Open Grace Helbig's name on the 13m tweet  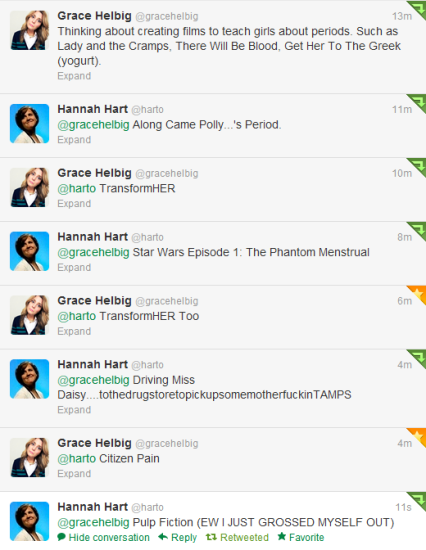tap(94, 16)
